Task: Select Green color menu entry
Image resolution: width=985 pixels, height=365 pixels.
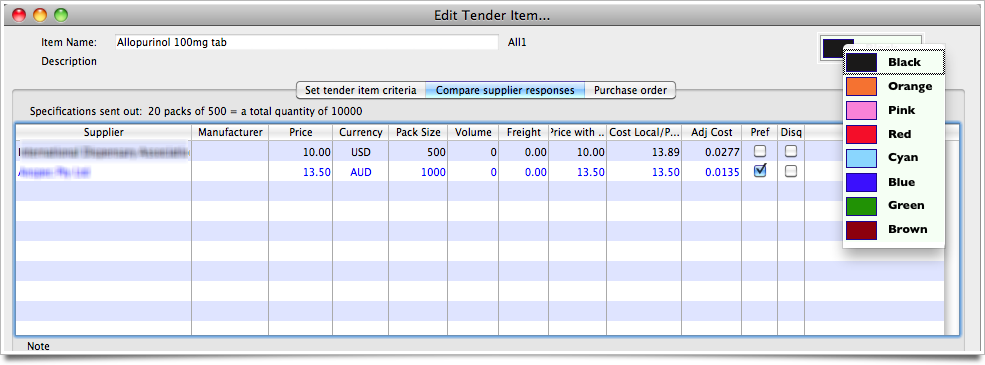Action: click(x=893, y=205)
